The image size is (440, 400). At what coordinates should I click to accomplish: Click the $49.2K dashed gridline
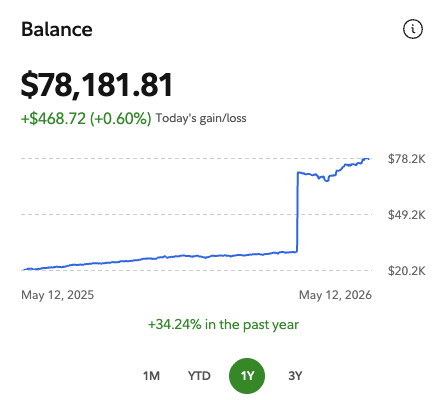tap(196, 214)
